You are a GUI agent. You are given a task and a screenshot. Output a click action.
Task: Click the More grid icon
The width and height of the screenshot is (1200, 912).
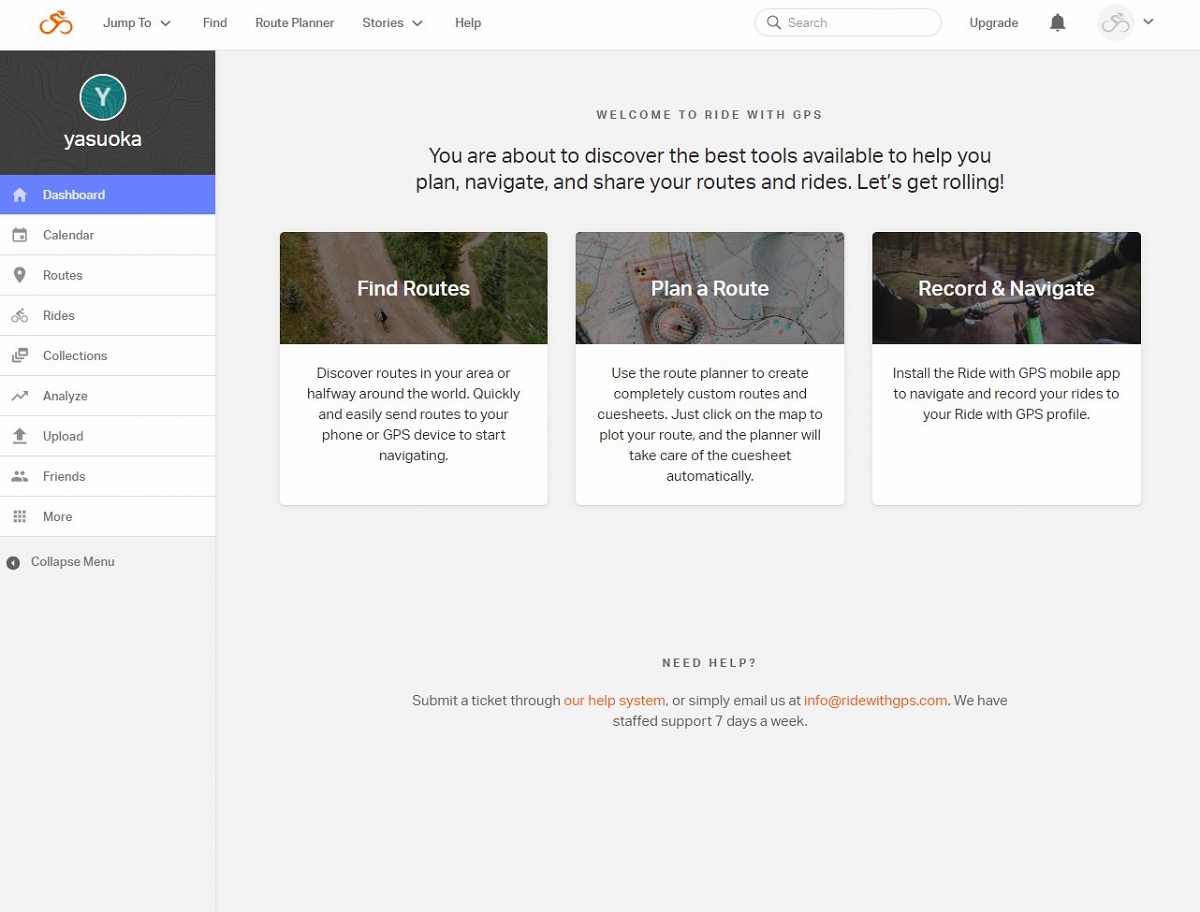pos(20,517)
